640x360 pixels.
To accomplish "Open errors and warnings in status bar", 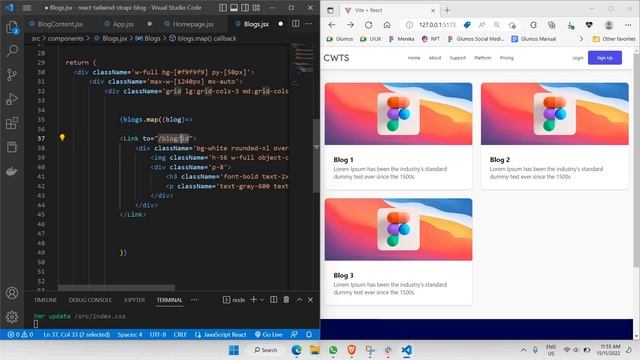I will click(x=20, y=334).
